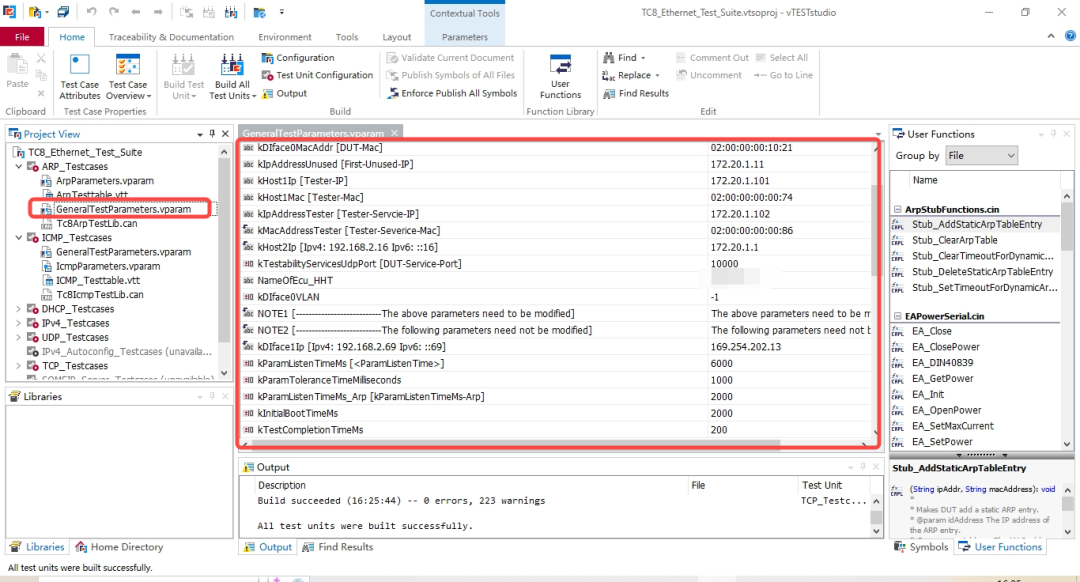Expand the IPv4_Testcases node

click(19, 323)
